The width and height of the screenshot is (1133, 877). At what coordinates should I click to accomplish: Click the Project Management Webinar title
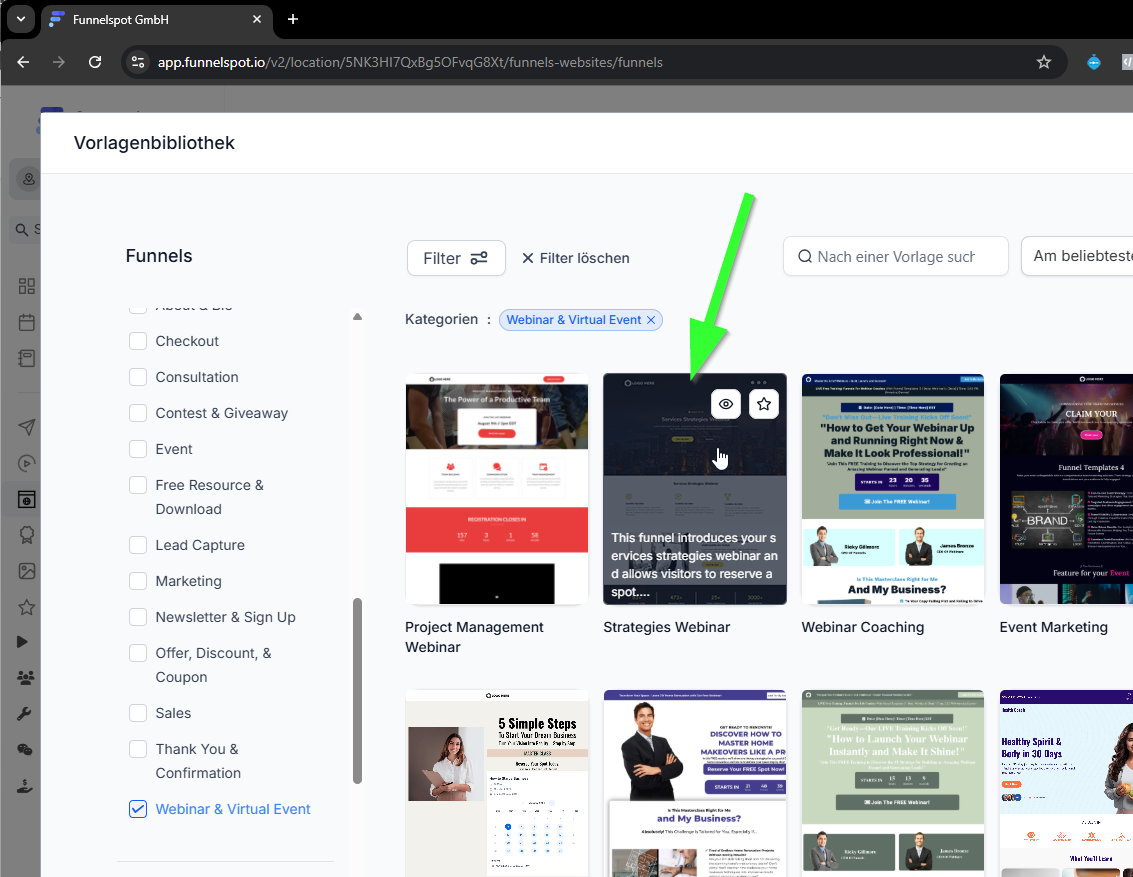pyautogui.click(x=474, y=637)
